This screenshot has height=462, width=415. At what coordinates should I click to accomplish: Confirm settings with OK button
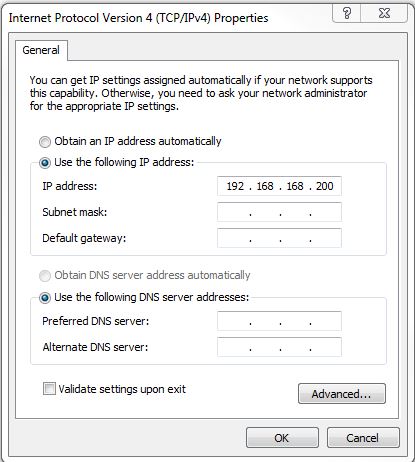coord(282,438)
